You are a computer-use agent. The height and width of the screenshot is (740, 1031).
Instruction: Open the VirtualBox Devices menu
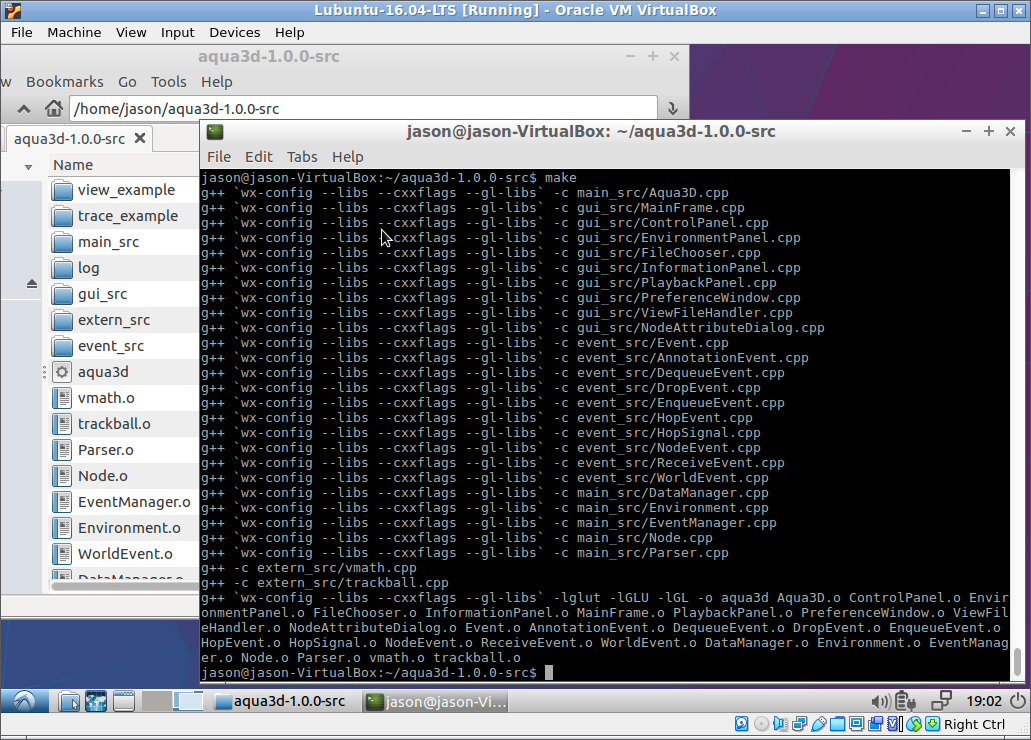(x=234, y=32)
